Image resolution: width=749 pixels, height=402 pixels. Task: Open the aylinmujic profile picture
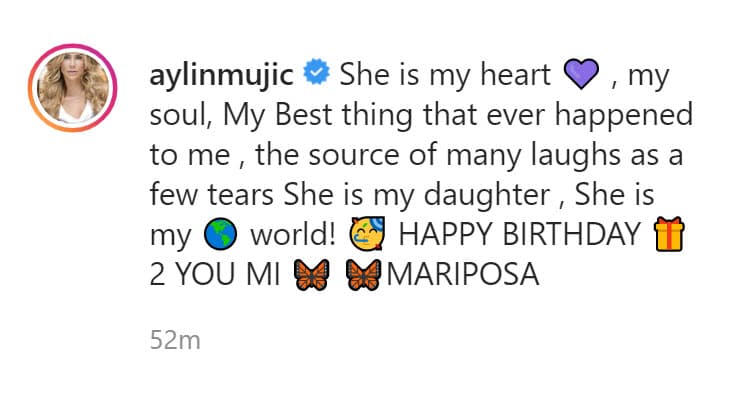tap(73, 88)
